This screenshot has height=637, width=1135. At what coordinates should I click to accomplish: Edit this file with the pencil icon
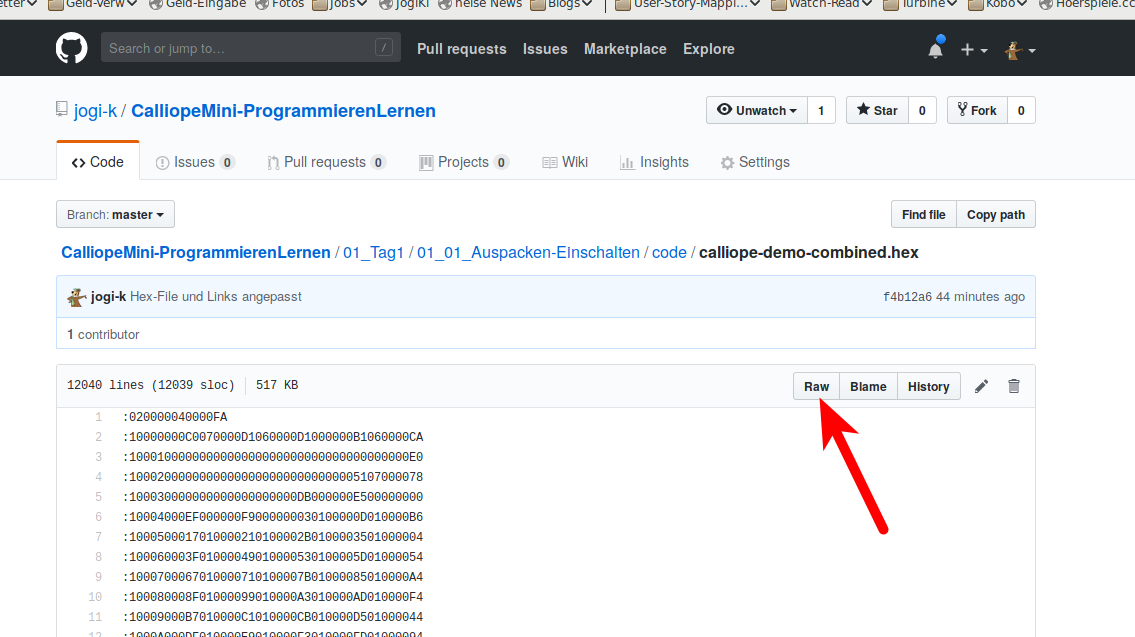point(981,387)
